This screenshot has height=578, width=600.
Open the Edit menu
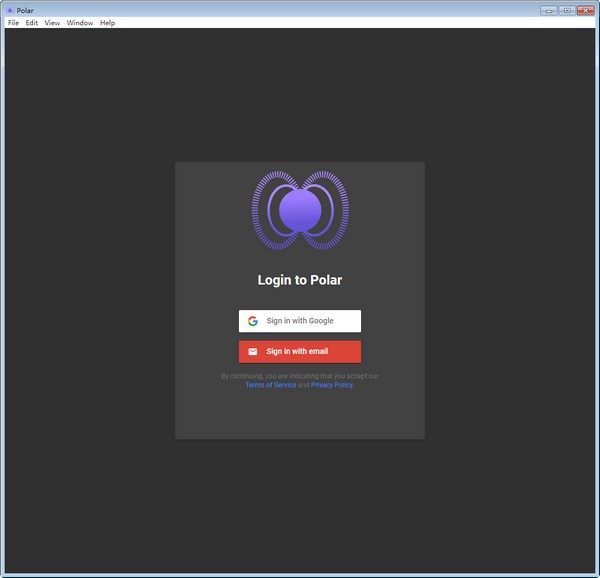tap(32, 23)
